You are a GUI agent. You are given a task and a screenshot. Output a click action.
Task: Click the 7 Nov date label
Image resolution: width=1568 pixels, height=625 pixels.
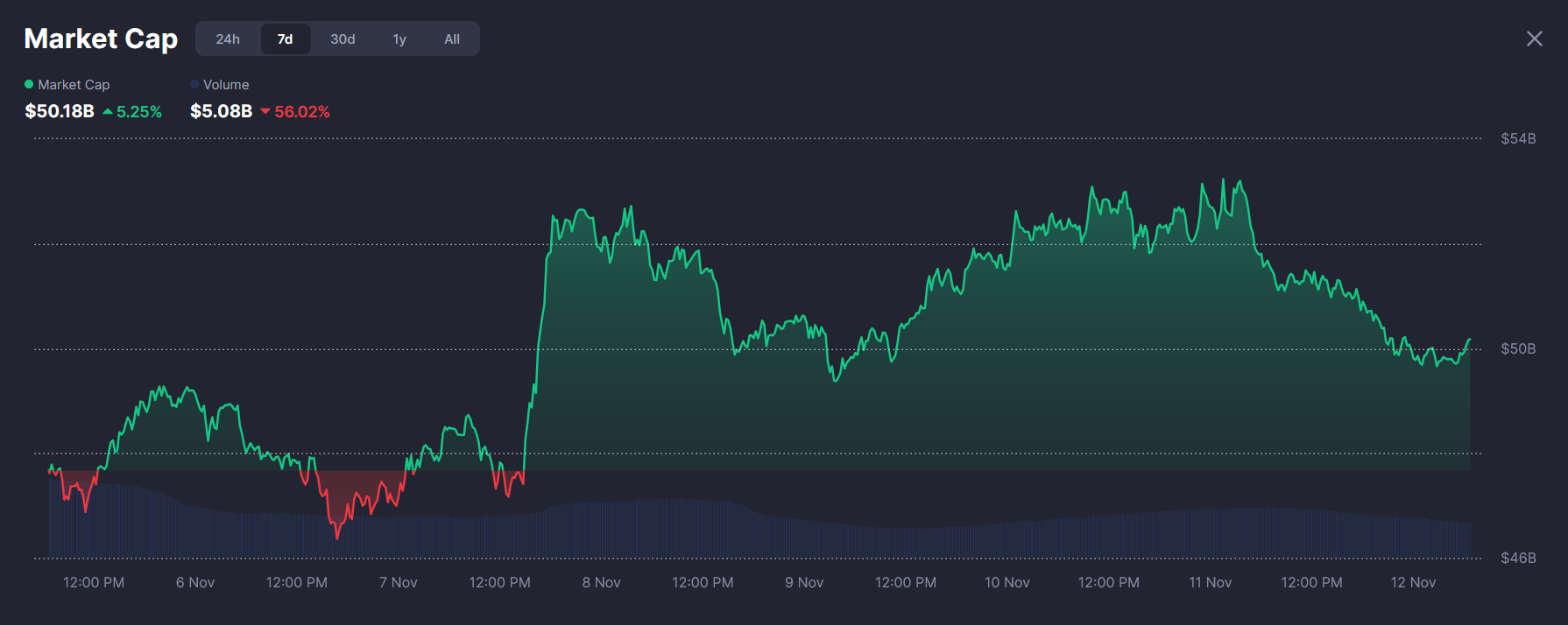click(399, 582)
